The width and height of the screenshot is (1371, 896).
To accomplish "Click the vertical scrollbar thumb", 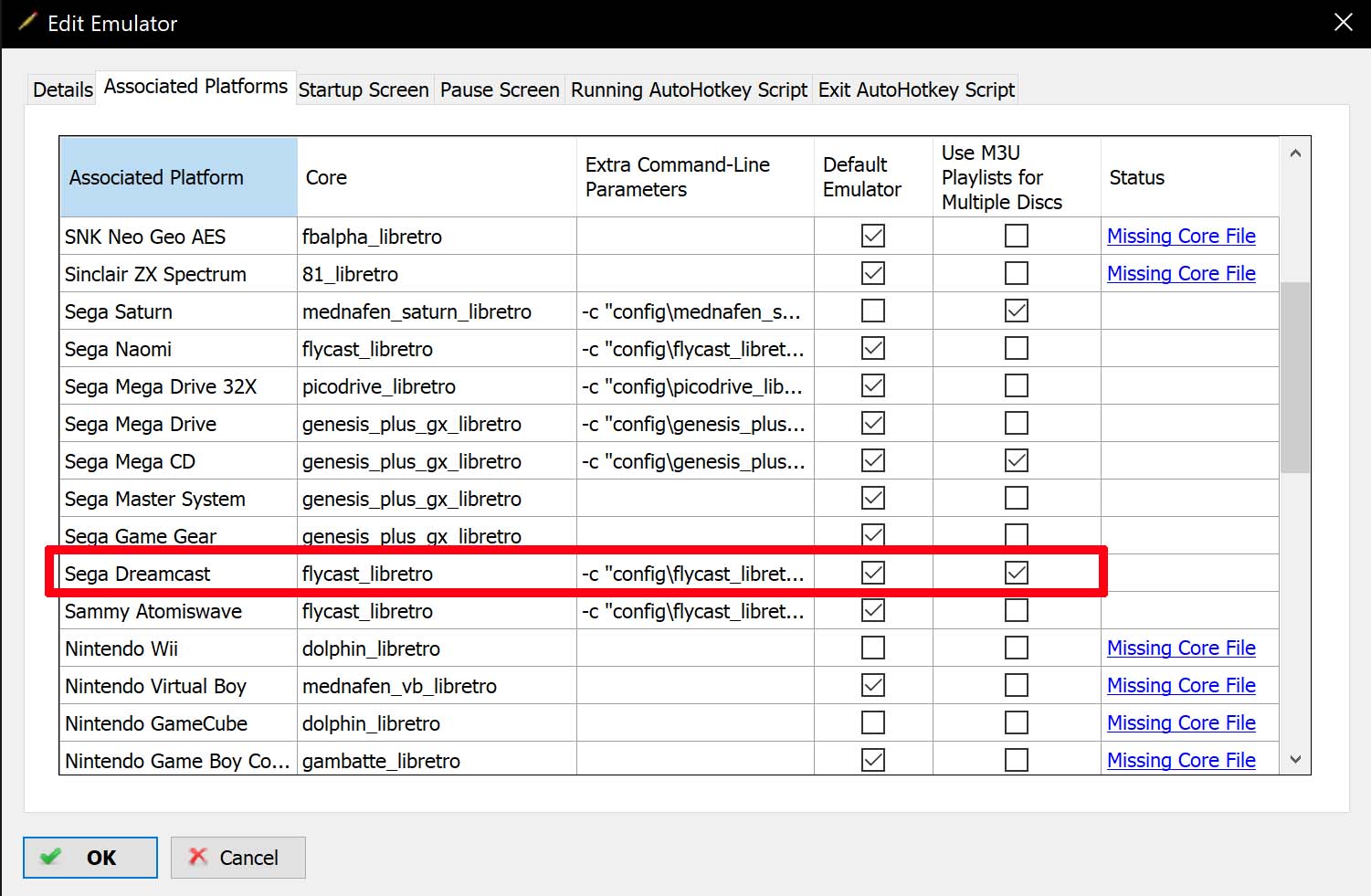I will (x=1295, y=377).
